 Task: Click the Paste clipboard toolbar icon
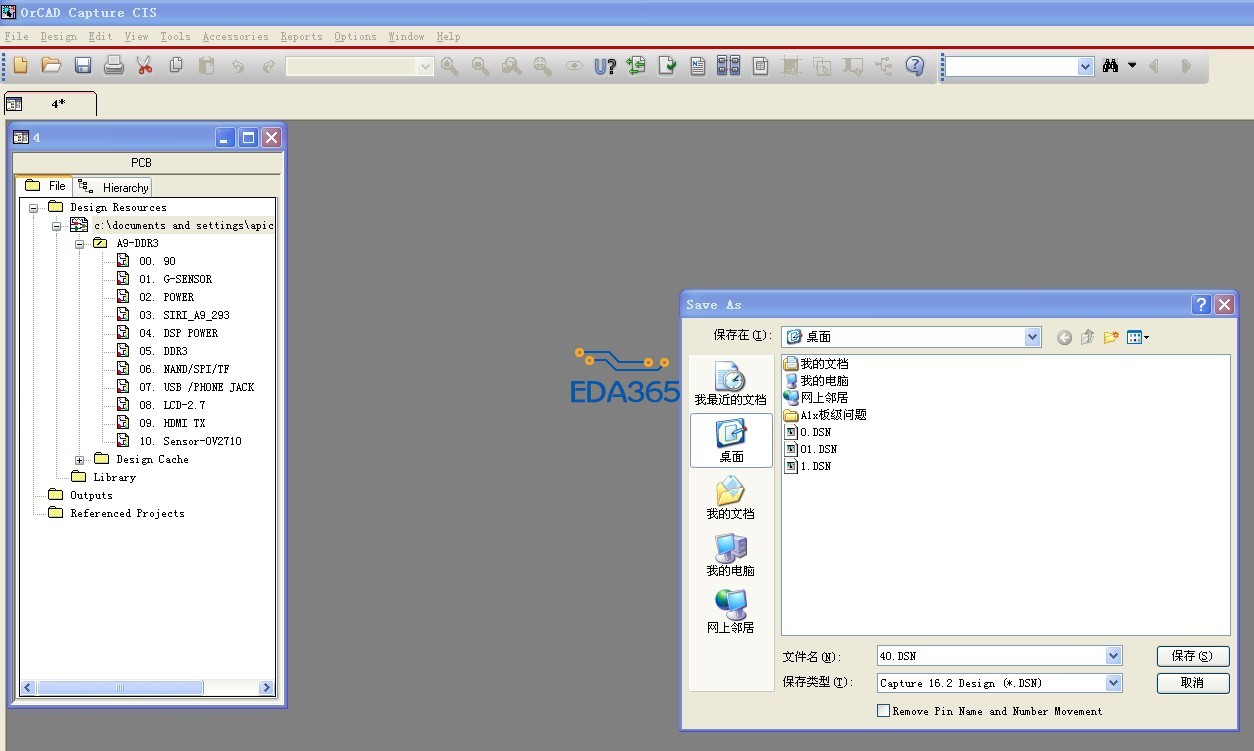click(207, 66)
